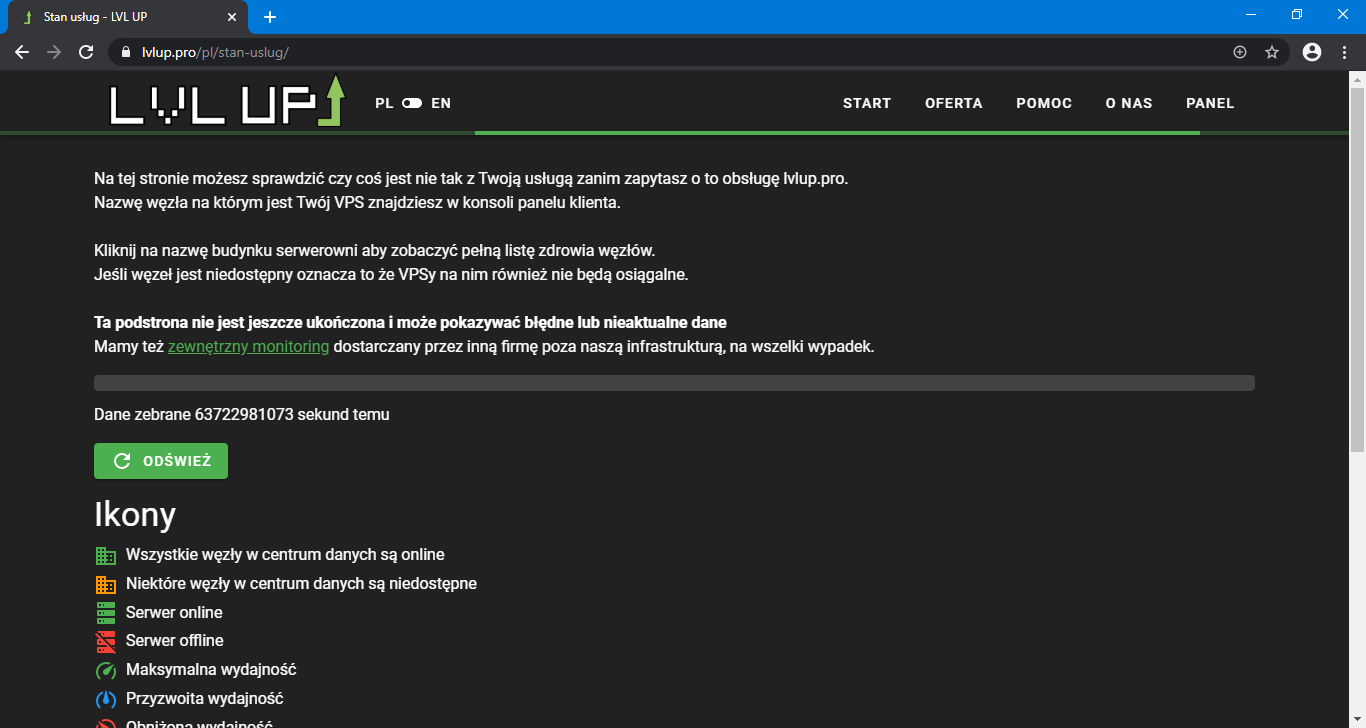The height and width of the screenshot is (728, 1366).
Task: Reload the page with browser refresh icon
Action: [86, 52]
